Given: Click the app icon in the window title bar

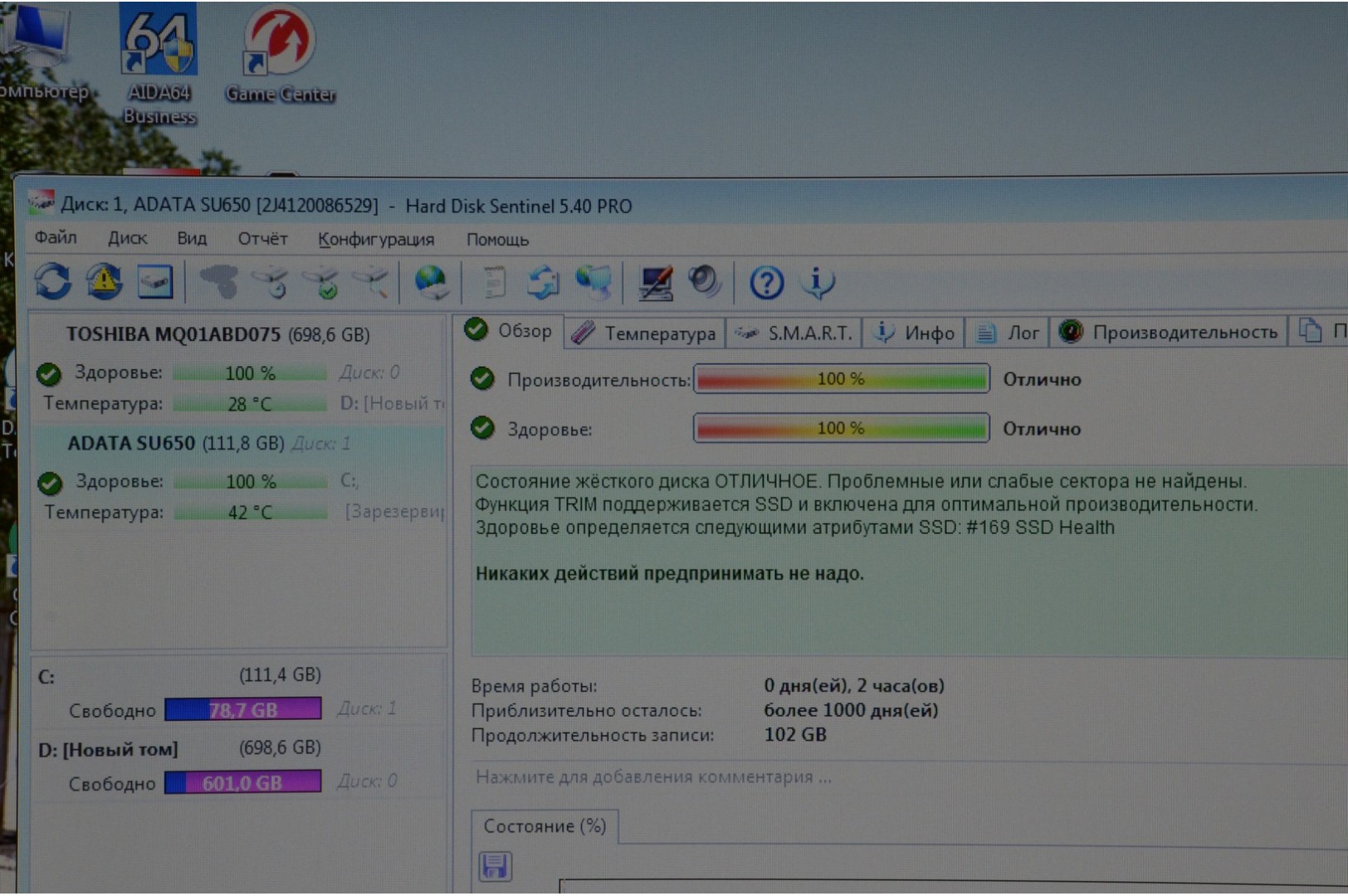Looking at the screenshot, I should point(40,203).
